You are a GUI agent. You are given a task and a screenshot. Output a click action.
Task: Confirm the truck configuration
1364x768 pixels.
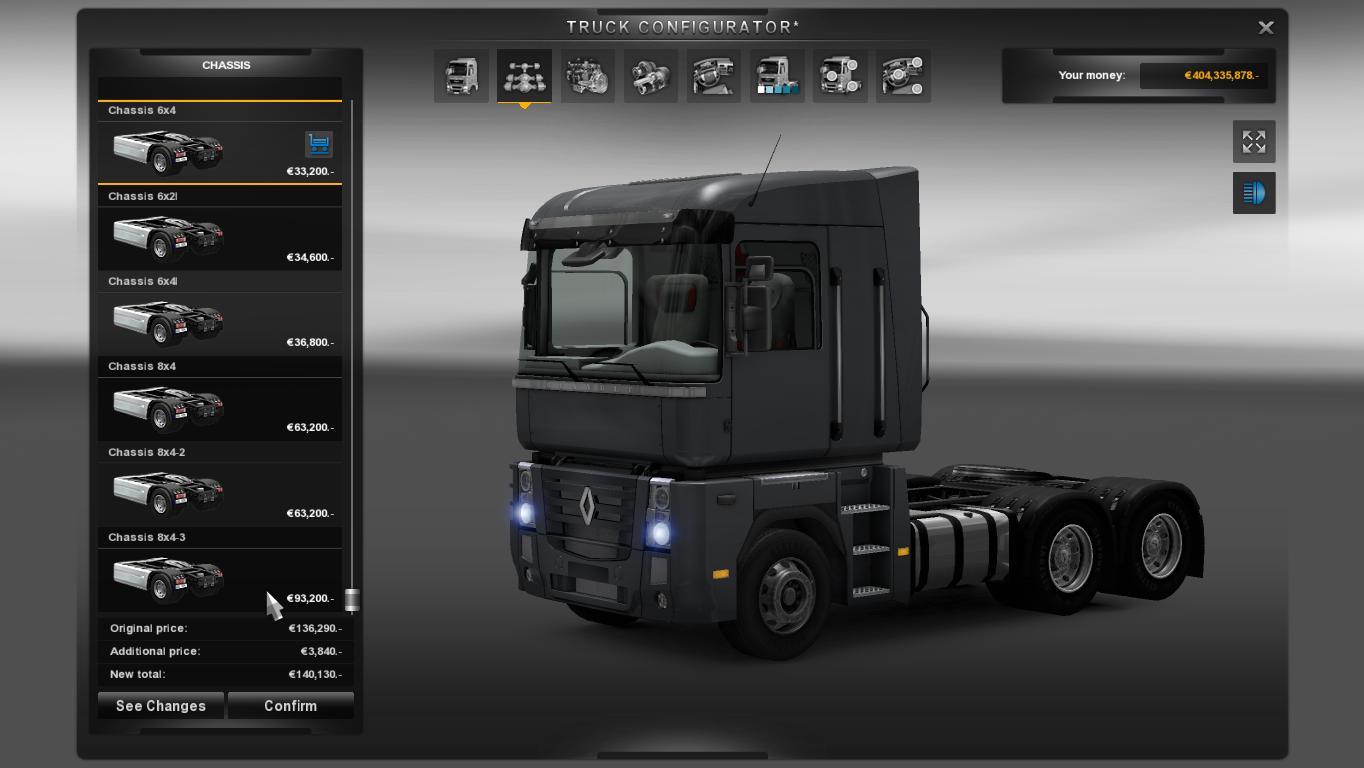(290, 706)
